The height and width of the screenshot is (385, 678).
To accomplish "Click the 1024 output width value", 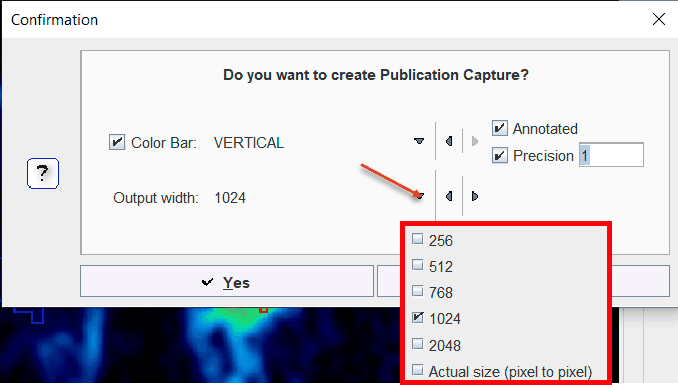I will tap(230, 198).
